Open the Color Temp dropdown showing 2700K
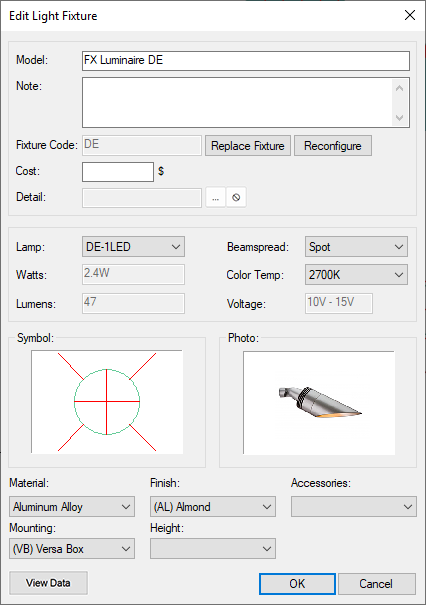This screenshot has height=605, width=426. coord(356,275)
